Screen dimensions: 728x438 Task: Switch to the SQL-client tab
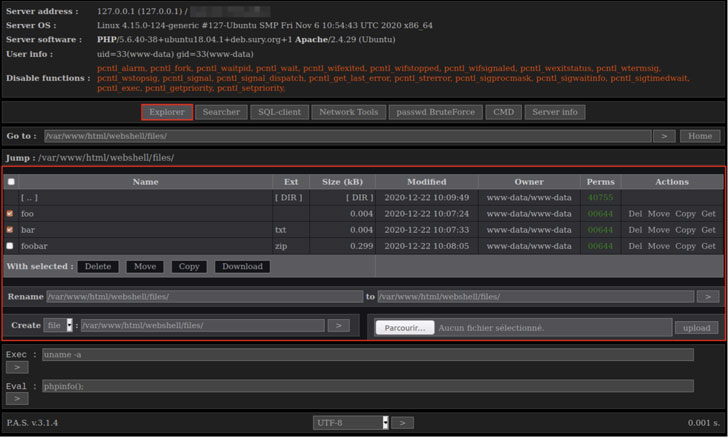[x=278, y=112]
